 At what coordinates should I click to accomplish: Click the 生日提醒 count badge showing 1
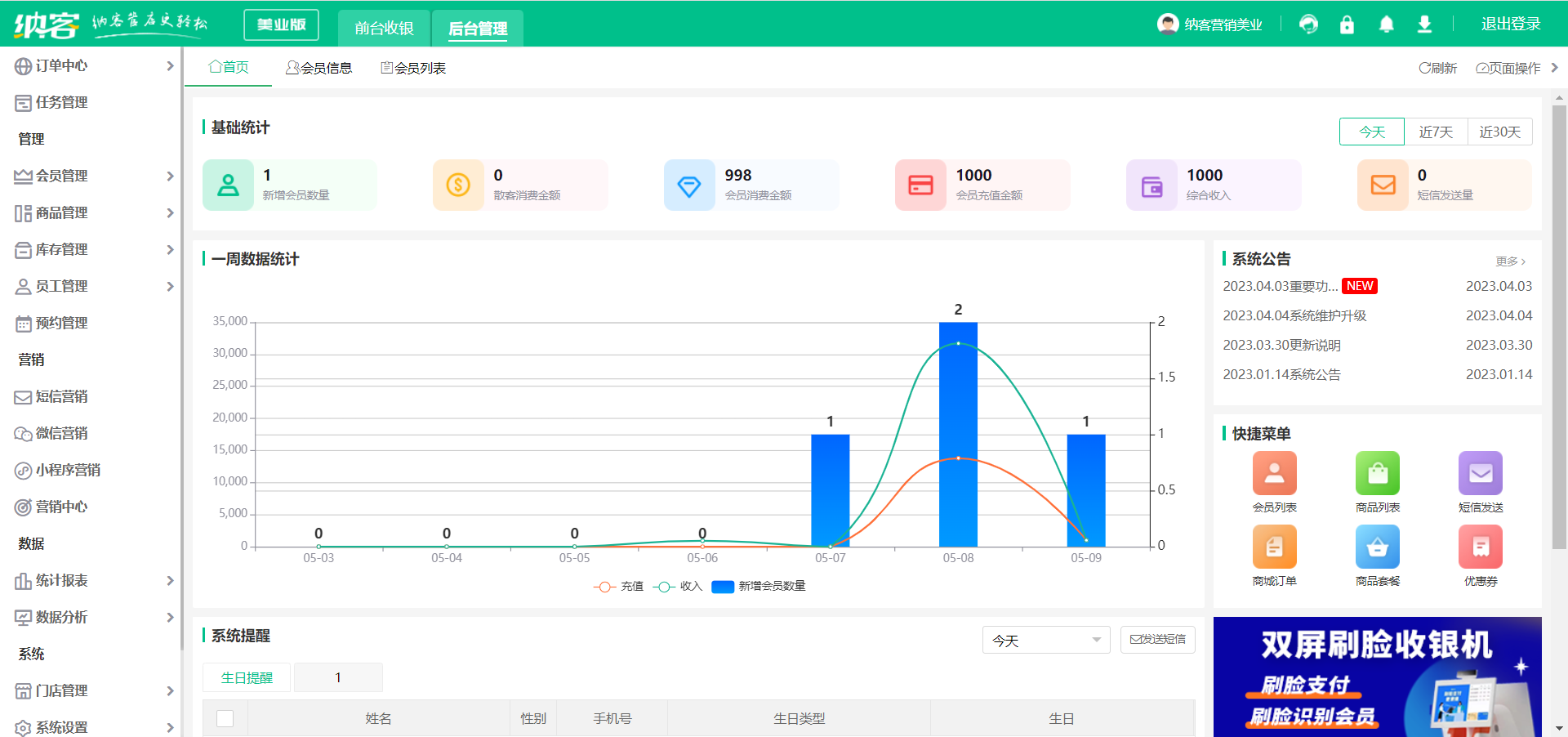[337, 677]
